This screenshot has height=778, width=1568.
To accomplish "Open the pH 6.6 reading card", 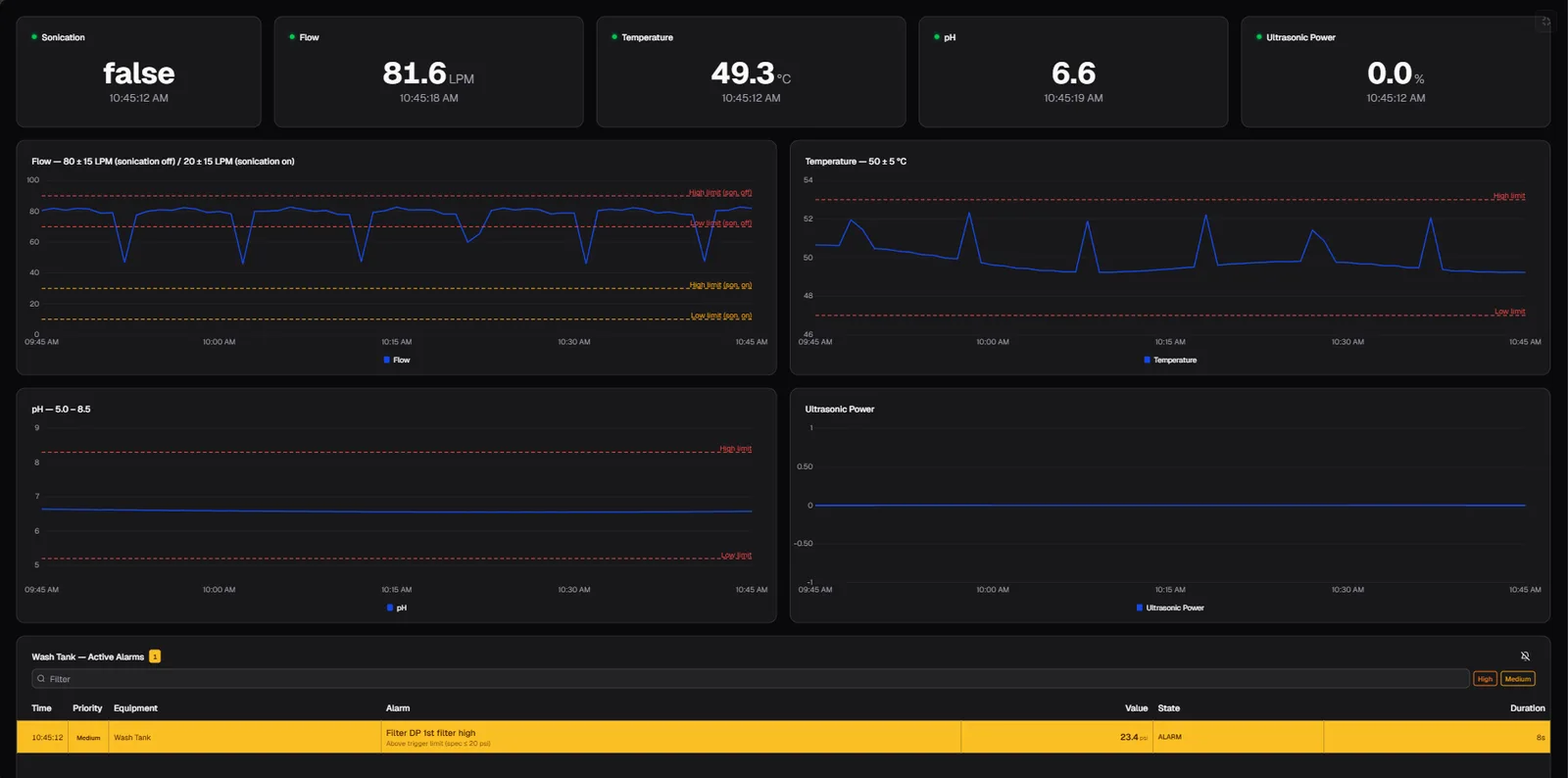I will click(1073, 72).
